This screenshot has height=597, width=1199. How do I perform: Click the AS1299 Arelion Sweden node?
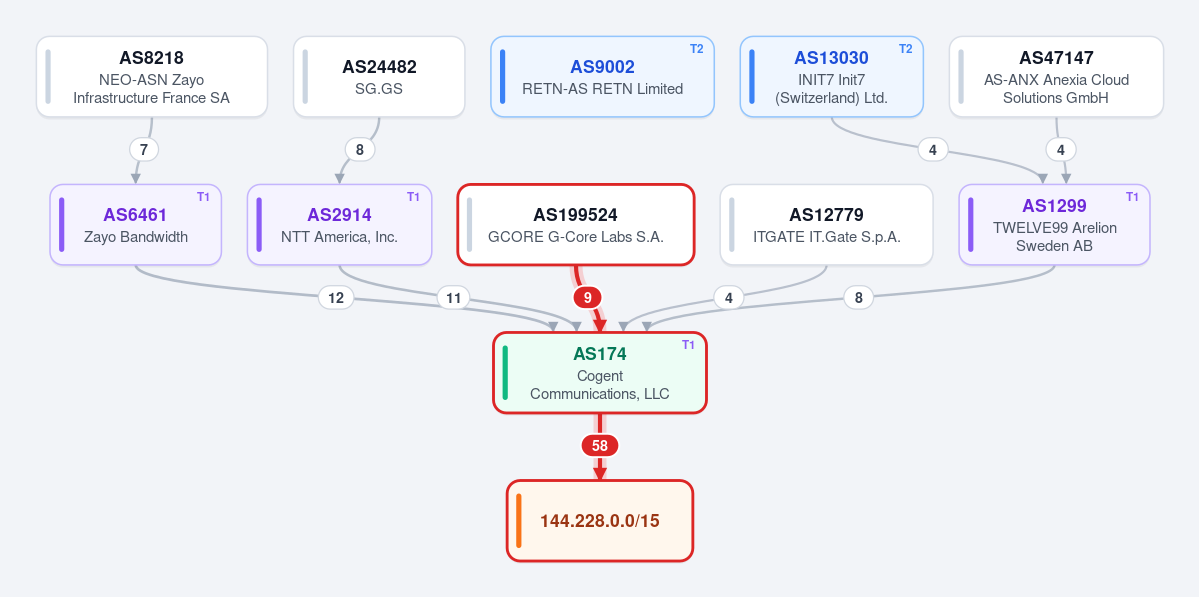[x=1054, y=225]
